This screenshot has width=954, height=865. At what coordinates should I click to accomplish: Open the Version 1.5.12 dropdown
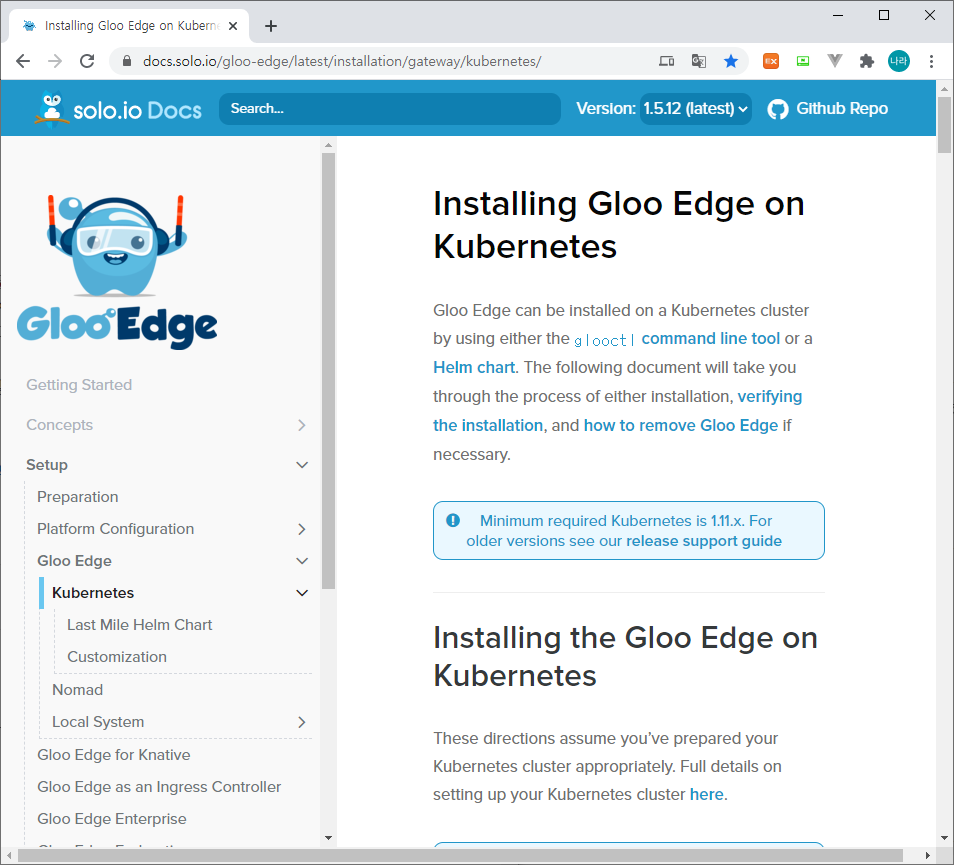(695, 108)
